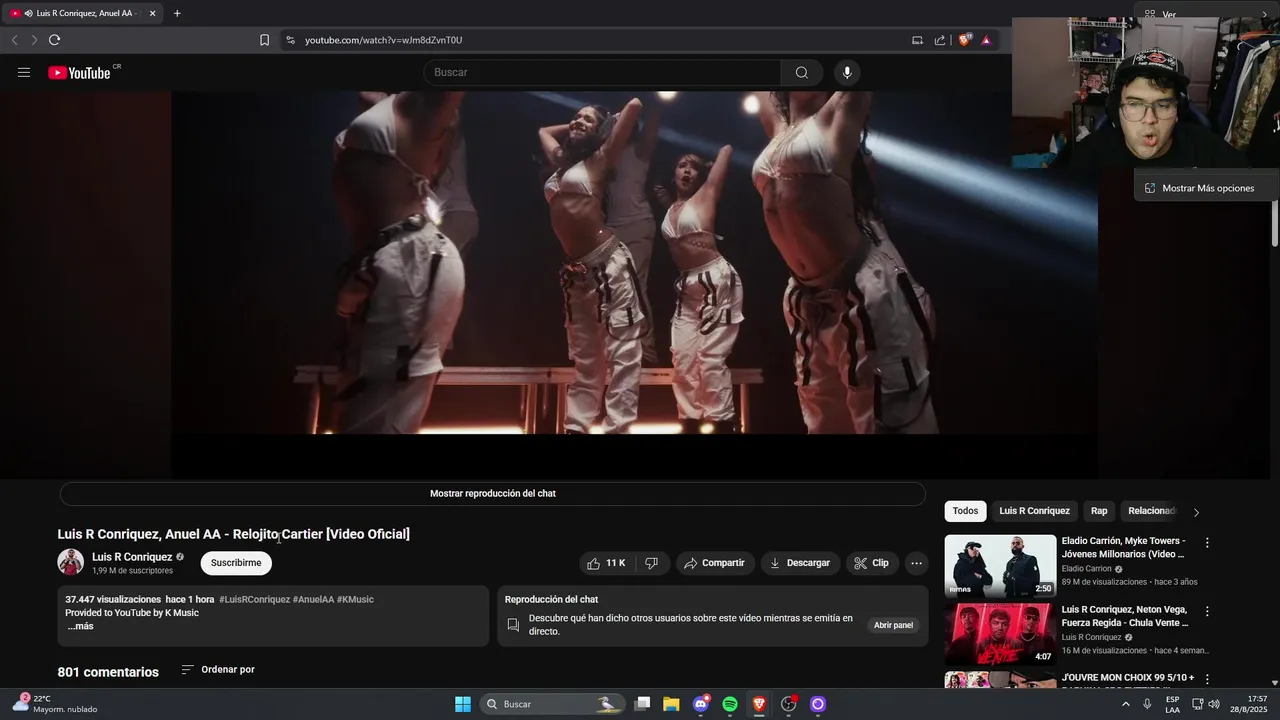This screenshot has height=720, width=1280.
Task: Open the YouTube guide hamburger menu
Action: point(24,72)
